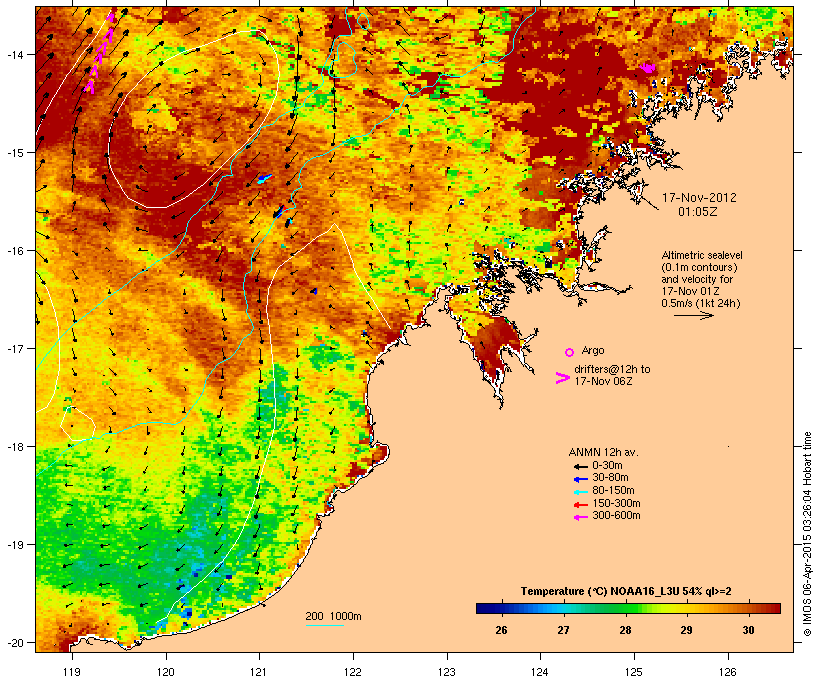Image resolution: width=820 pixels, height=680 pixels.
Task: Click the latitude label -18
Action: 14,446
